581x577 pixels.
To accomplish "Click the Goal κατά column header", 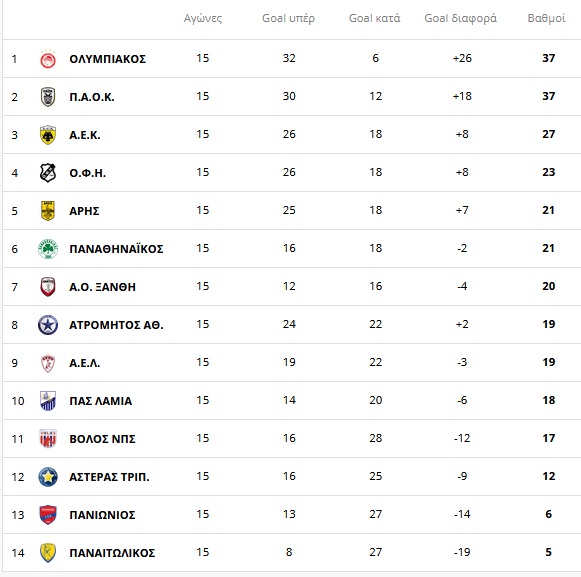I will coord(375,18).
